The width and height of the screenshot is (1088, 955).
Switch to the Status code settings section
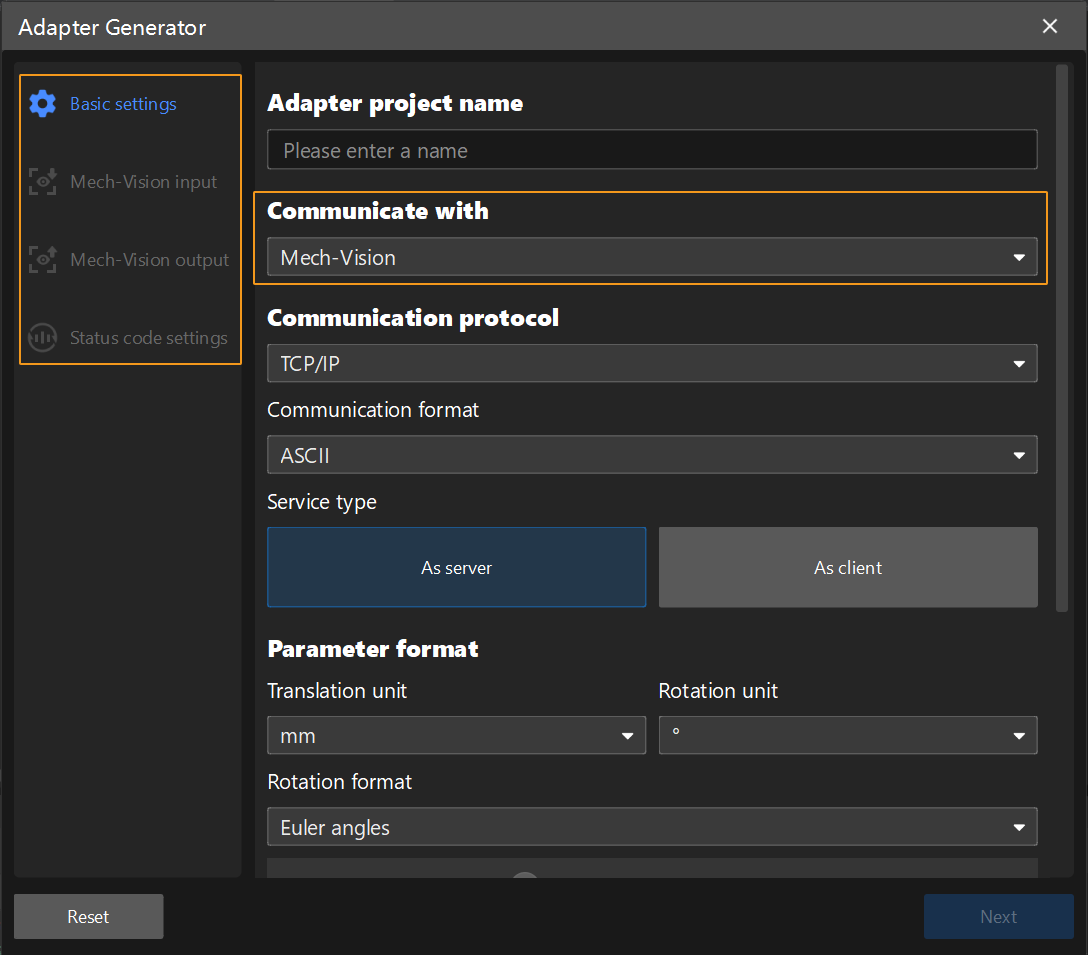click(x=130, y=337)
